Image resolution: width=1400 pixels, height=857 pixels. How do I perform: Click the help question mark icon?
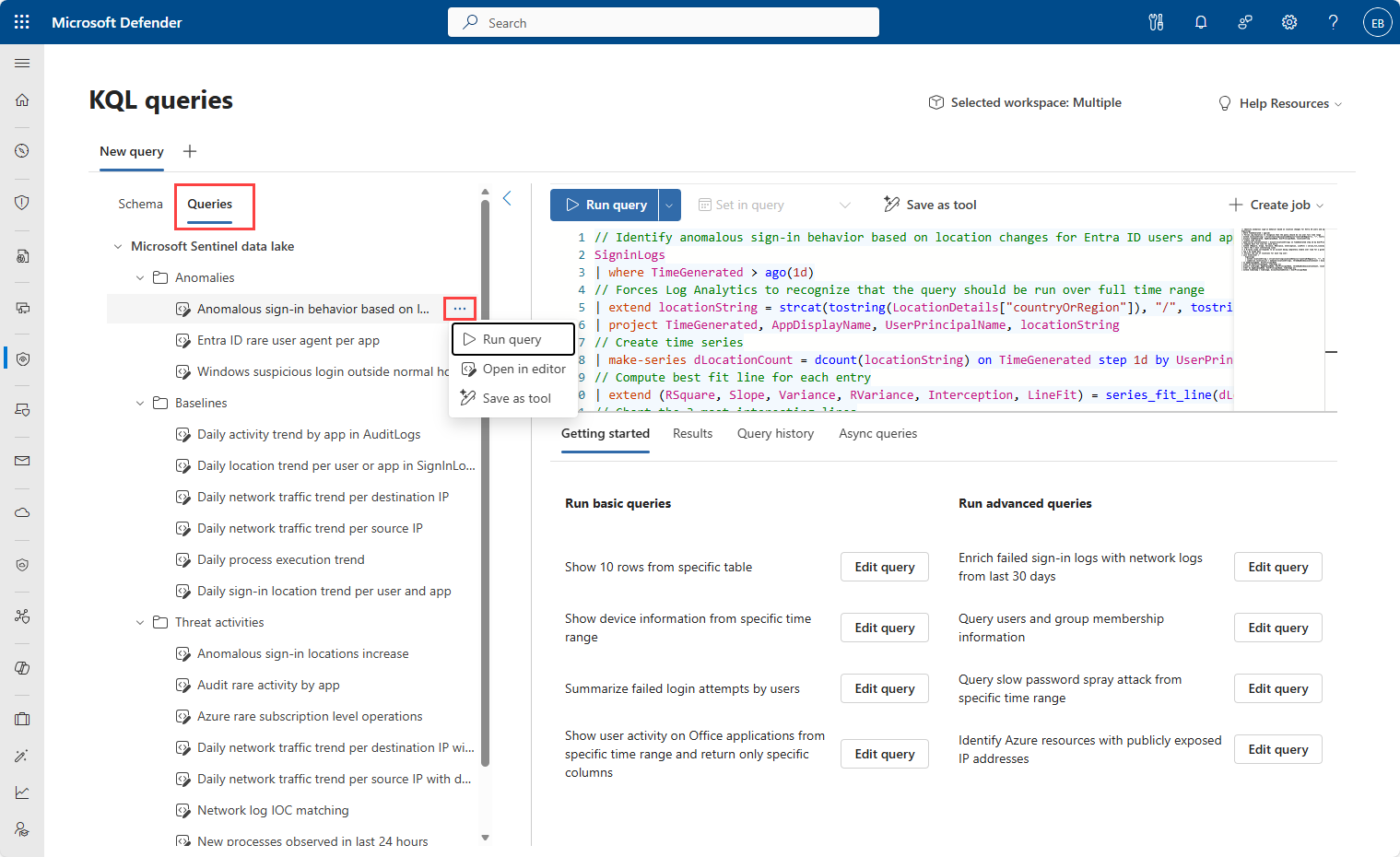(x=1334, y=22)
